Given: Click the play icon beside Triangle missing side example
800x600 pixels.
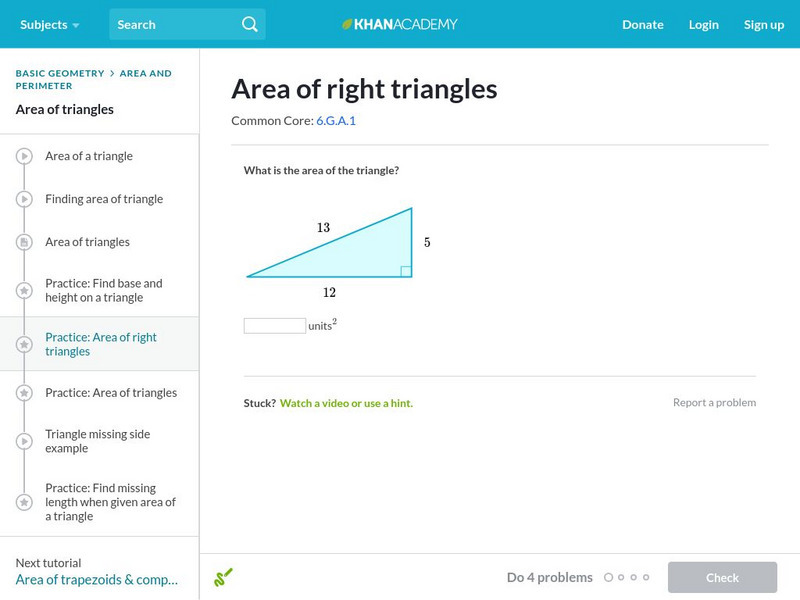Looking at the screenshot, I should tap(24, 441).
